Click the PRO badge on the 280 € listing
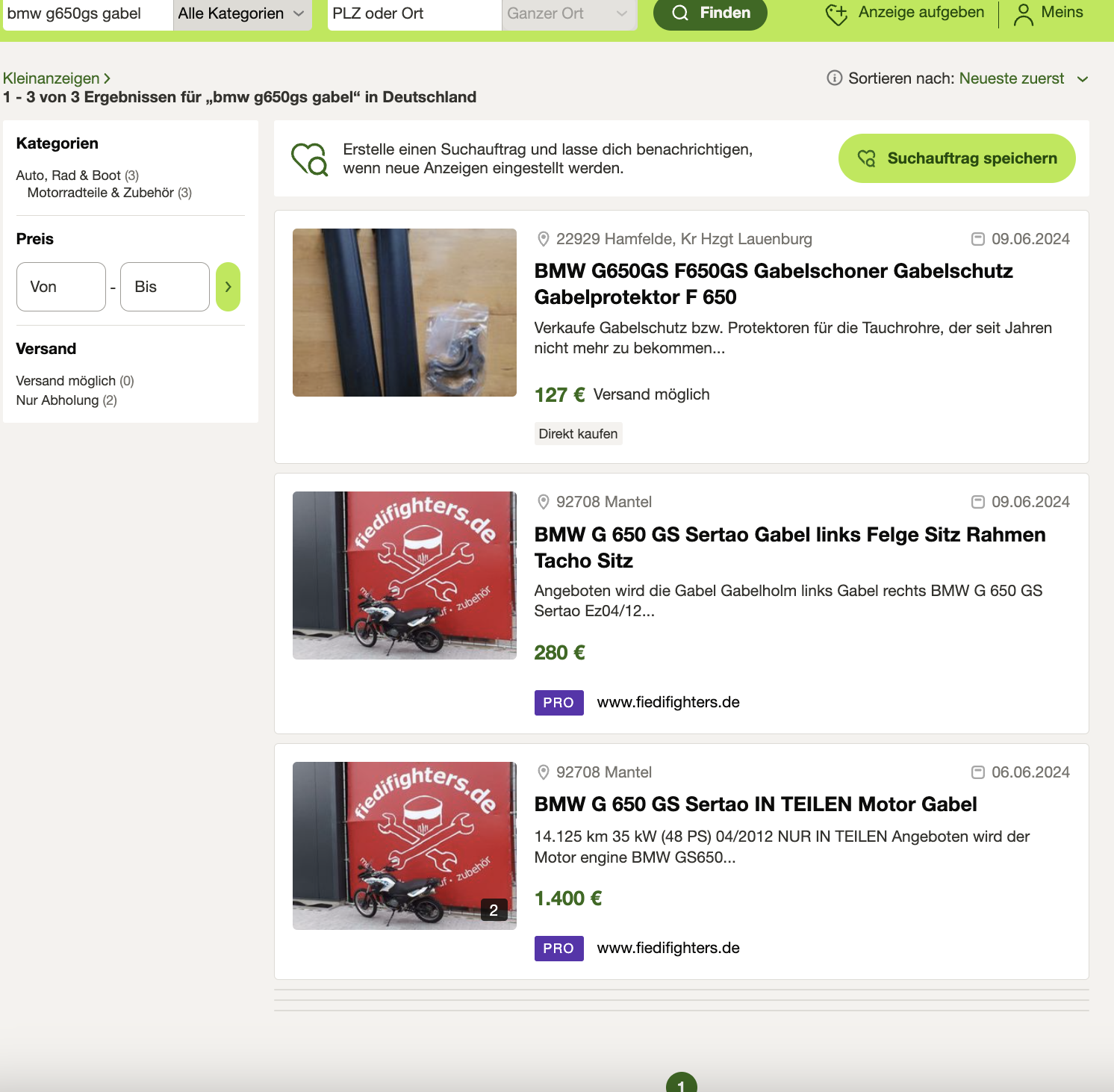Screen dimensions: 1114x1092 (x=558, y=703)
